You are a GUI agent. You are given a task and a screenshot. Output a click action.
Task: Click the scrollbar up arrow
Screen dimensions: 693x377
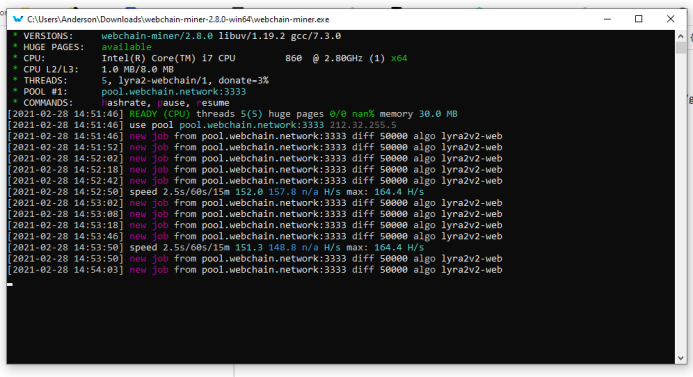click(681, 36)
